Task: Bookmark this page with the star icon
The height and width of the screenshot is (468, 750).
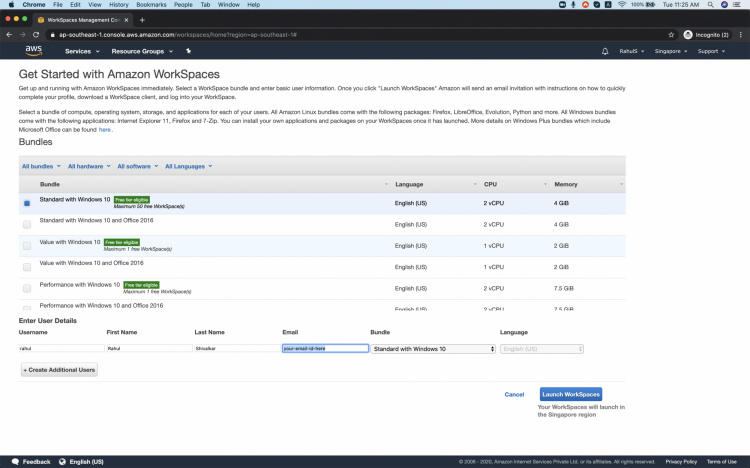Action: (x=671, y=34)
